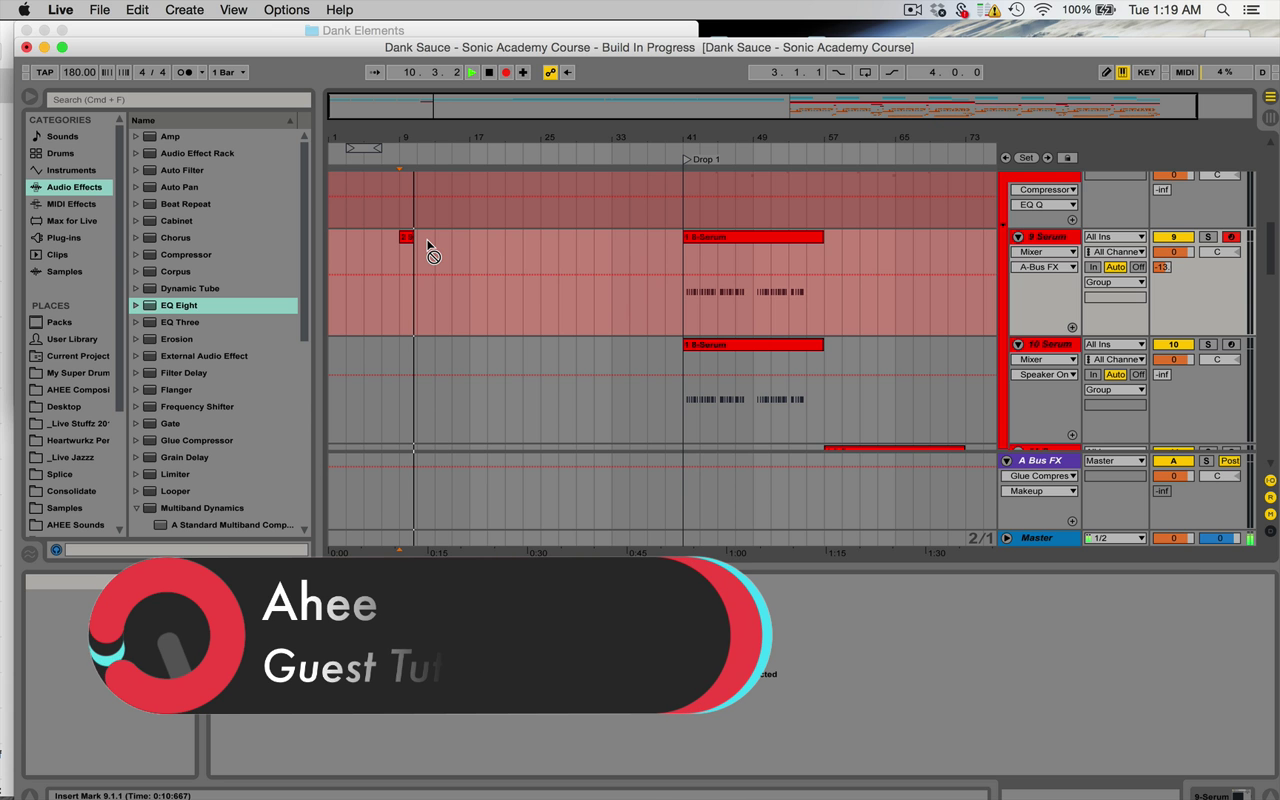Enable the Follow playback button
The height and width of the screenshot is (800, 1280).
(374, 72)
